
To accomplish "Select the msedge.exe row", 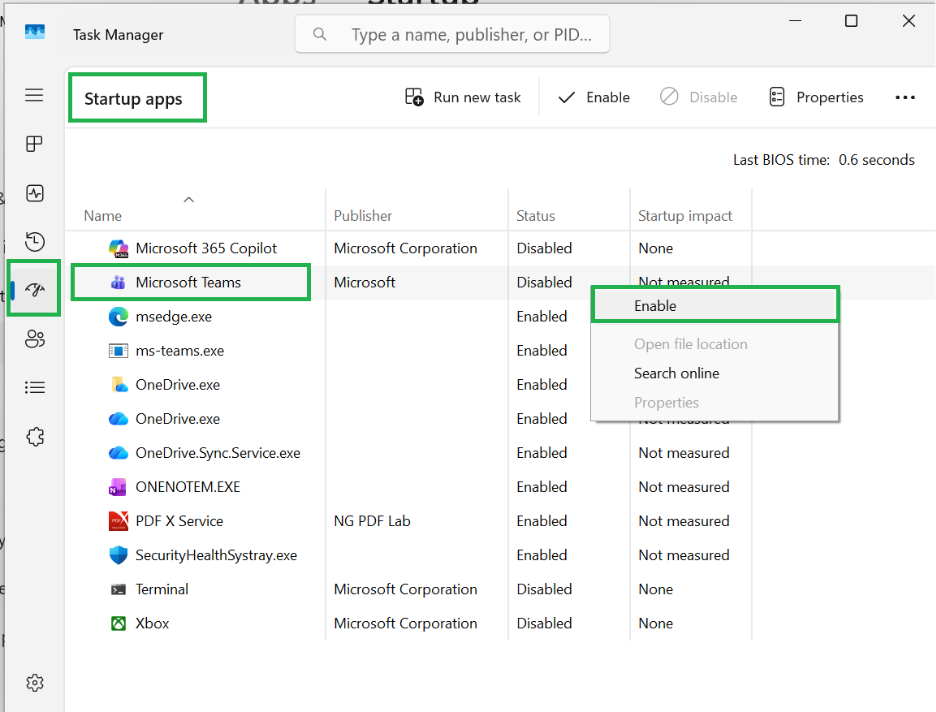I will click(408, 316).
